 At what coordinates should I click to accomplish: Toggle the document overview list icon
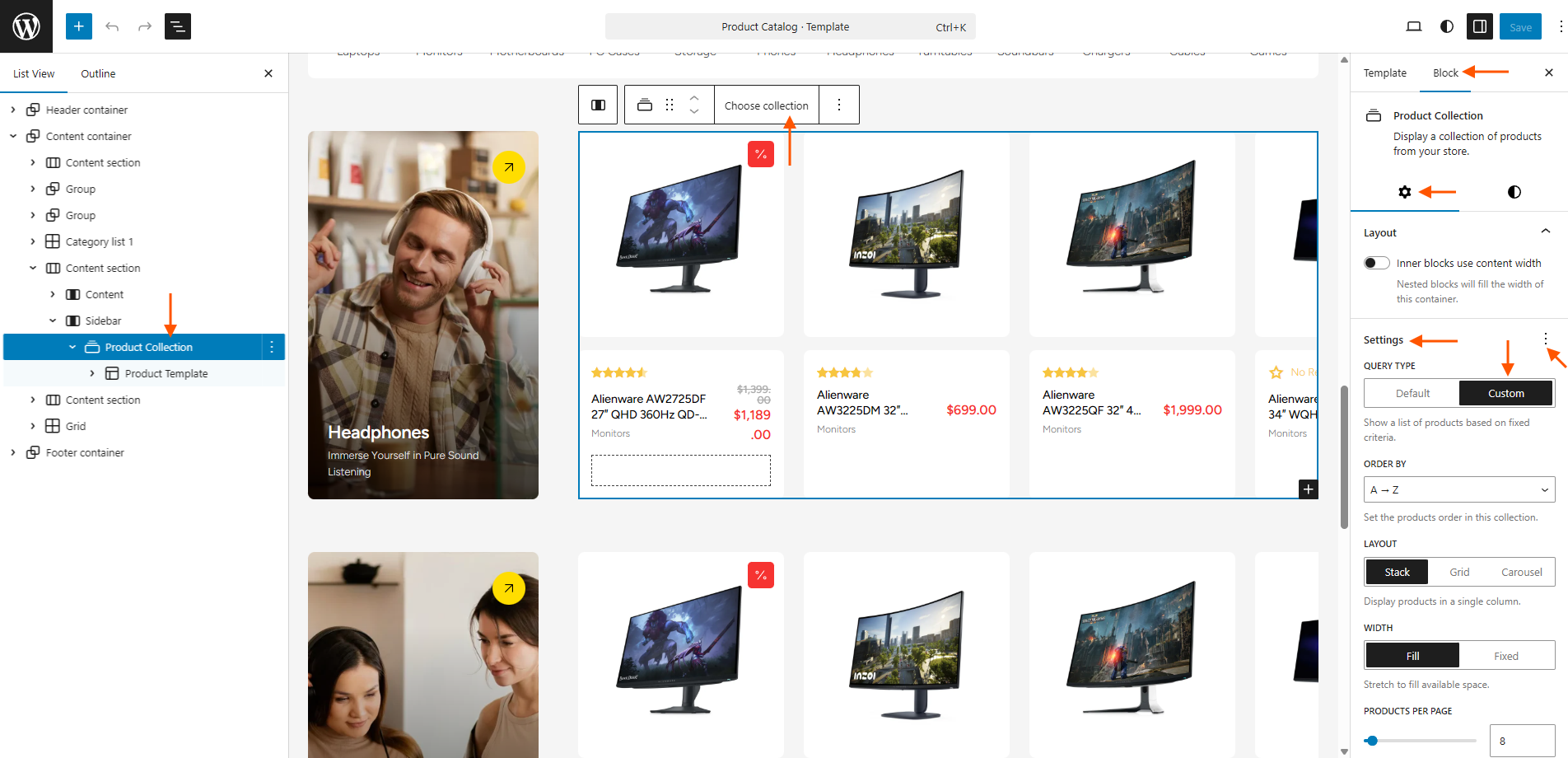click(x=178, y=26)
